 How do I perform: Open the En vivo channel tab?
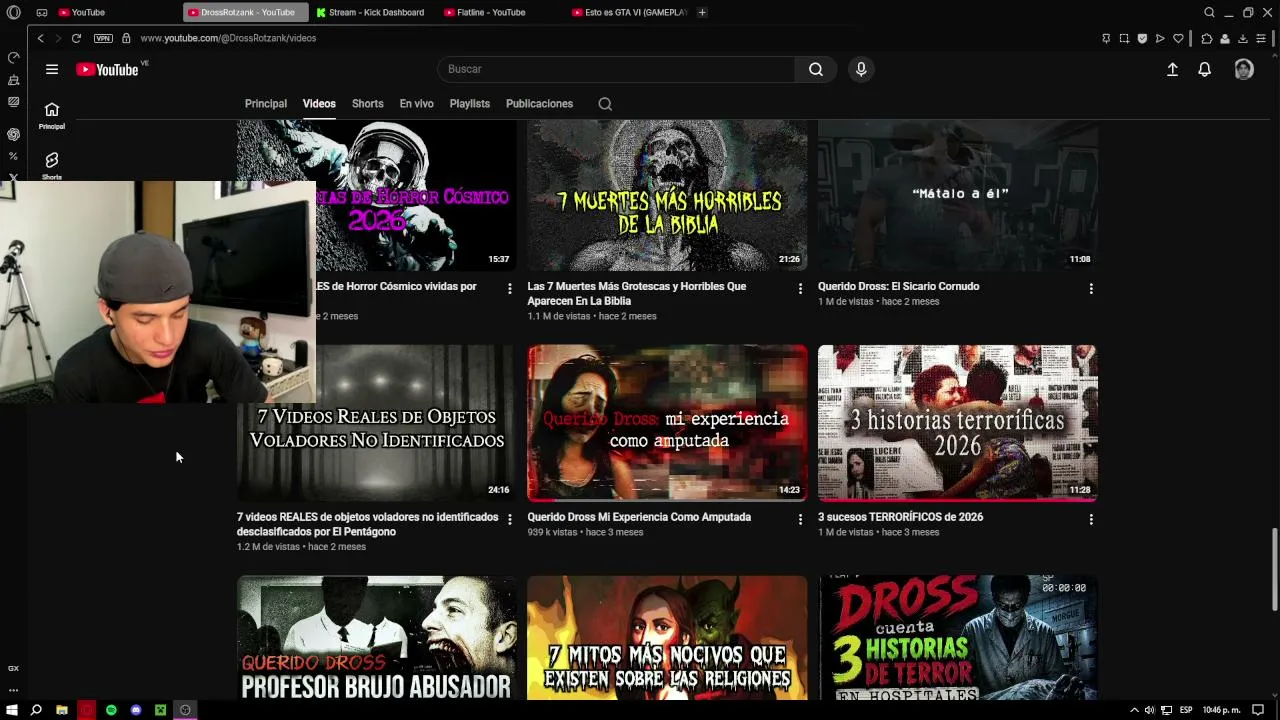[416, 104]
